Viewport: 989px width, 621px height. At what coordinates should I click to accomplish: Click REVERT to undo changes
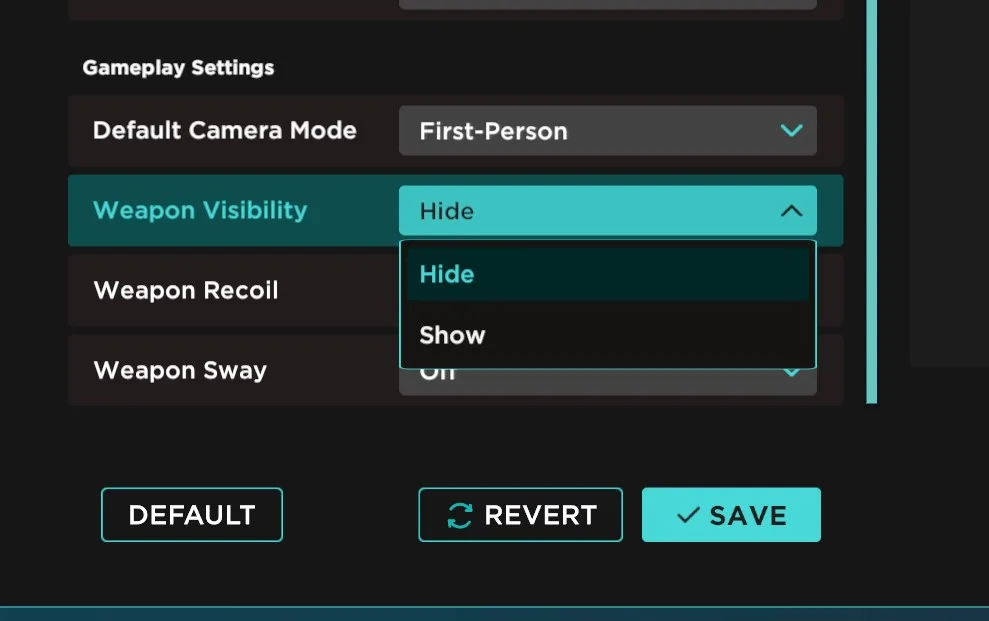[x=520, y=515]
